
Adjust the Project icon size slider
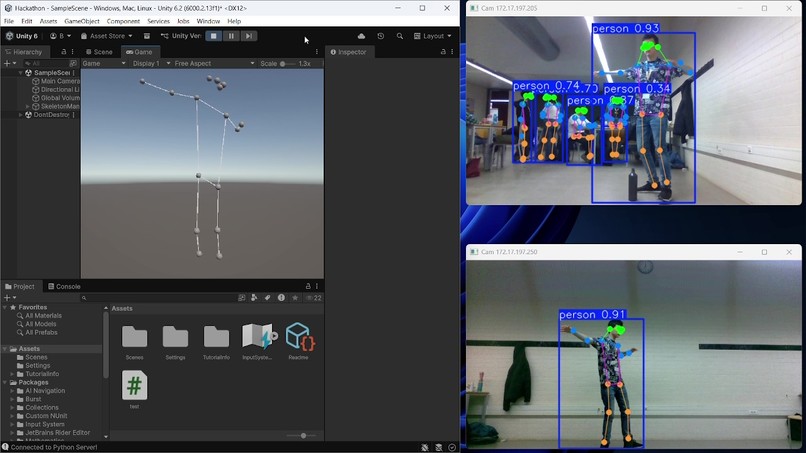[x=303, y=436]
